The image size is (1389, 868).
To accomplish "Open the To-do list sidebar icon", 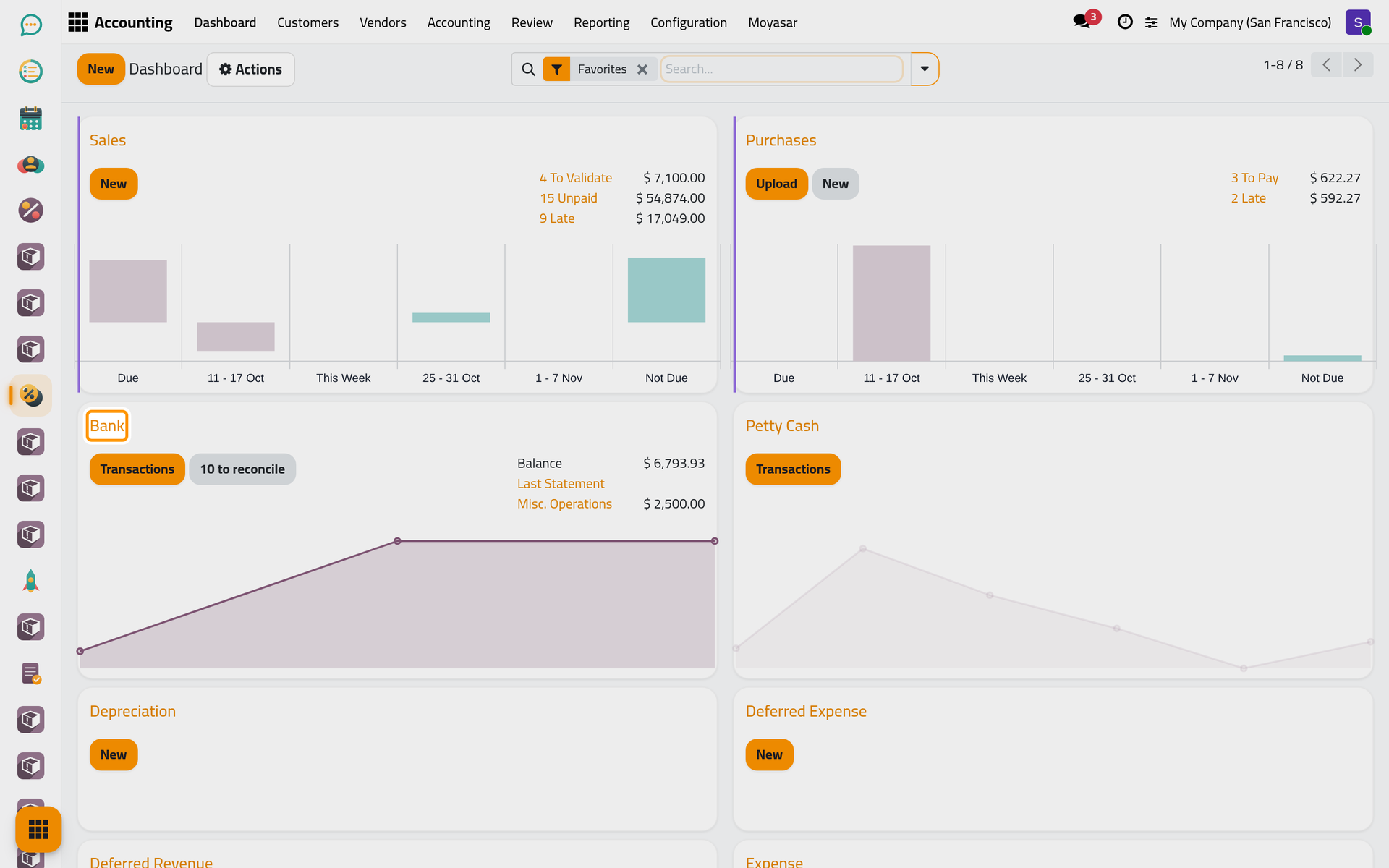I will point(30,72).
